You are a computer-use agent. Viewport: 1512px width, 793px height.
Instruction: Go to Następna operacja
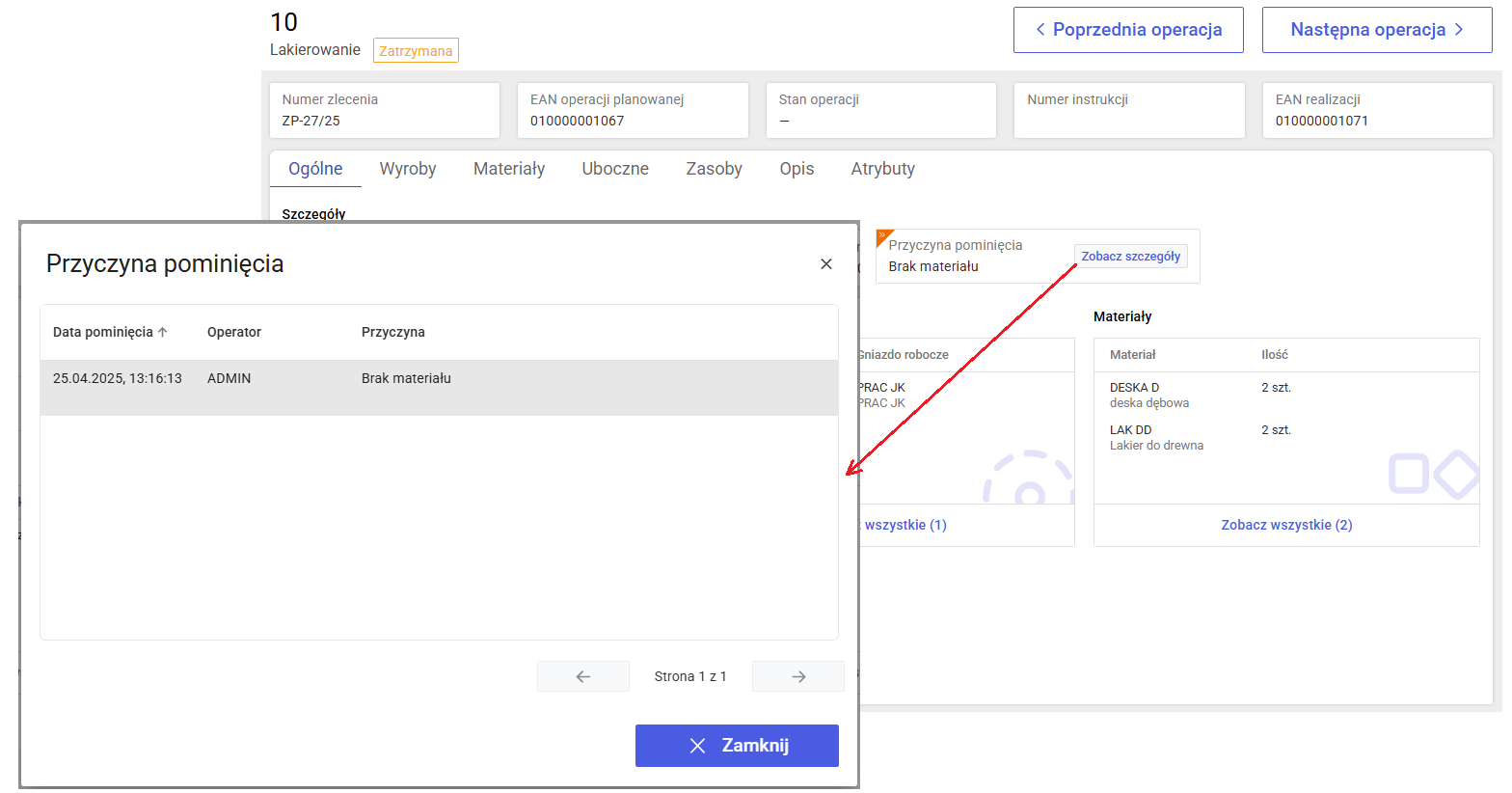1376,30
